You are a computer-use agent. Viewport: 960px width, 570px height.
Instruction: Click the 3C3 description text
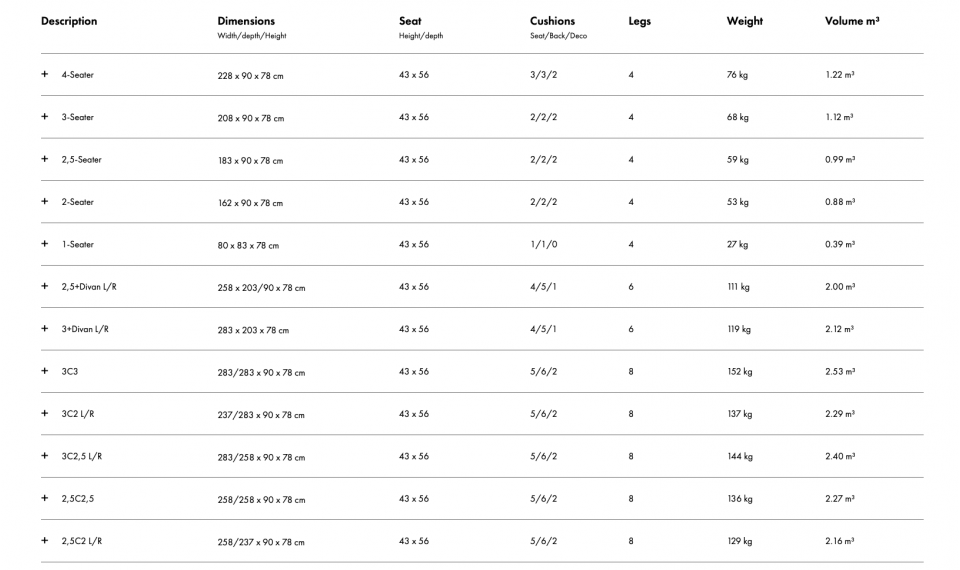69,371
